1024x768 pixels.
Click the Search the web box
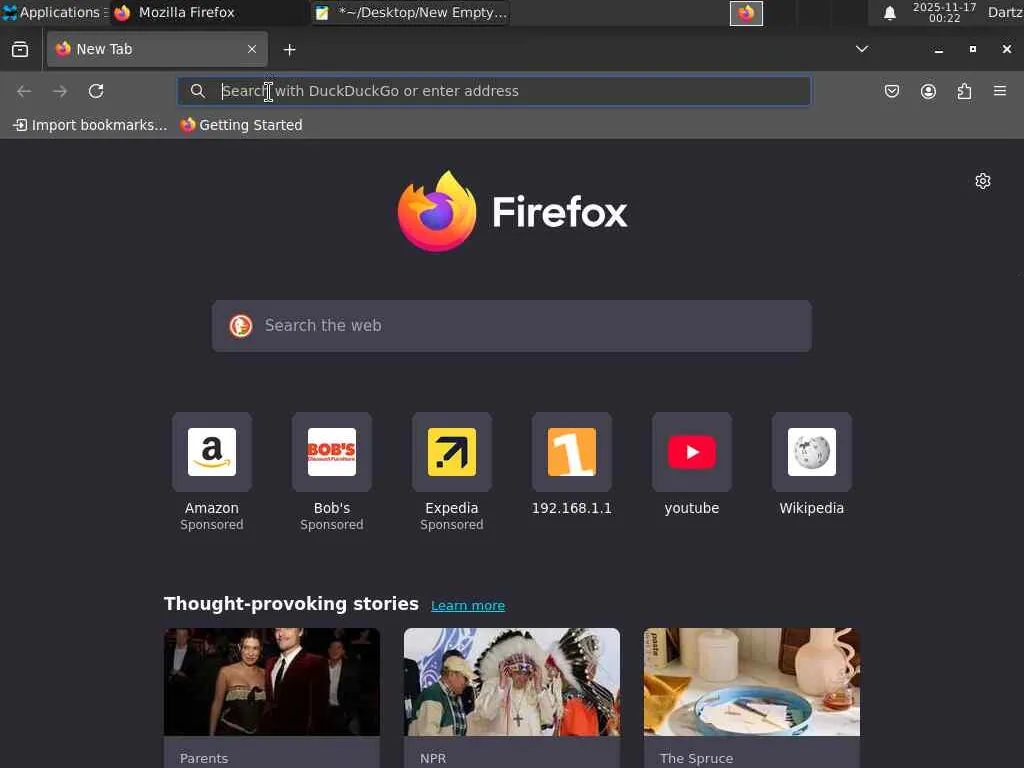pos(511,326)
